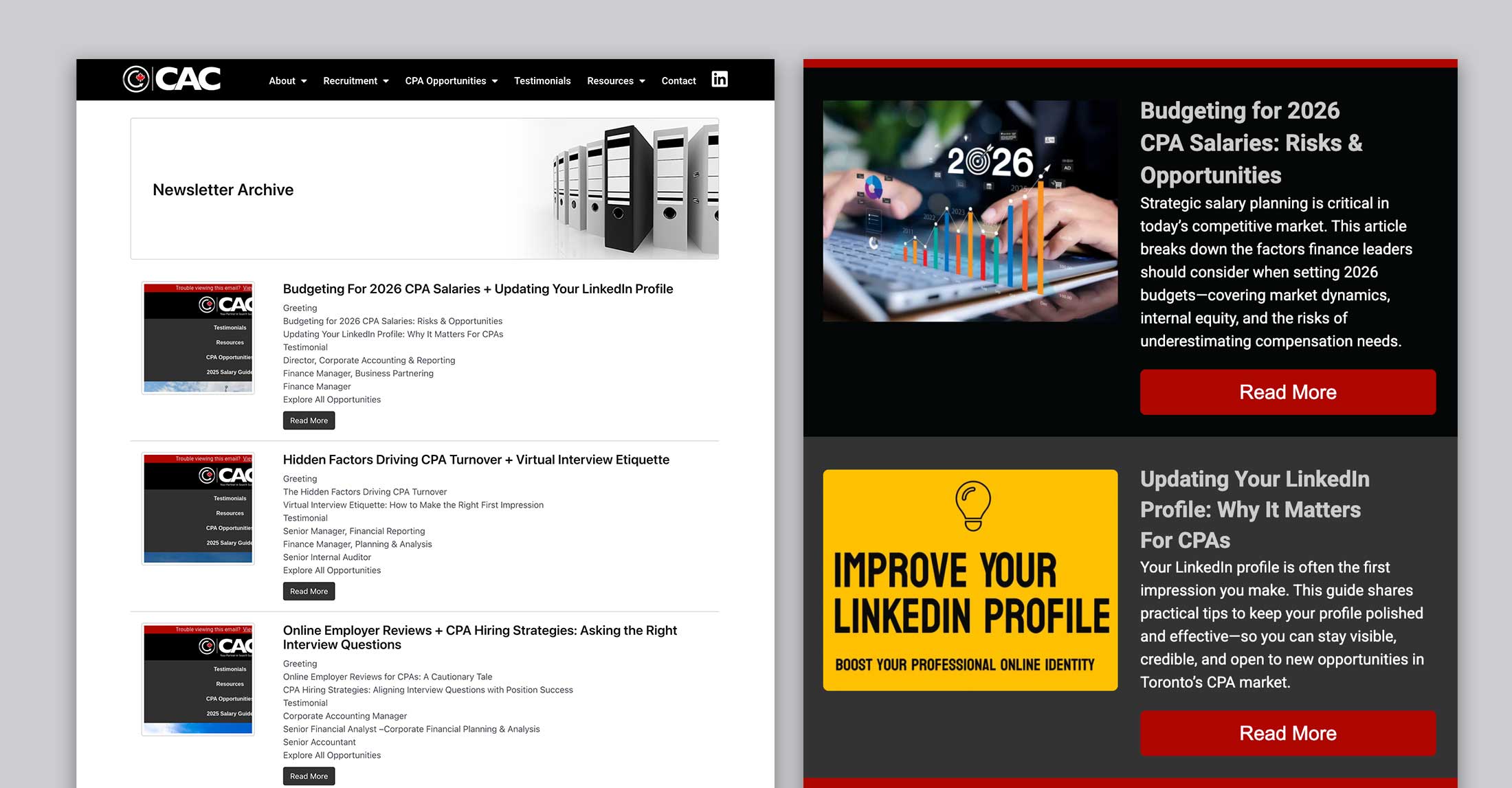The width and height of the screenshot is (1512, 788).
Task: Click the email's Updating Your LinkedIn Profile heading
Action: click(1255, 510)
